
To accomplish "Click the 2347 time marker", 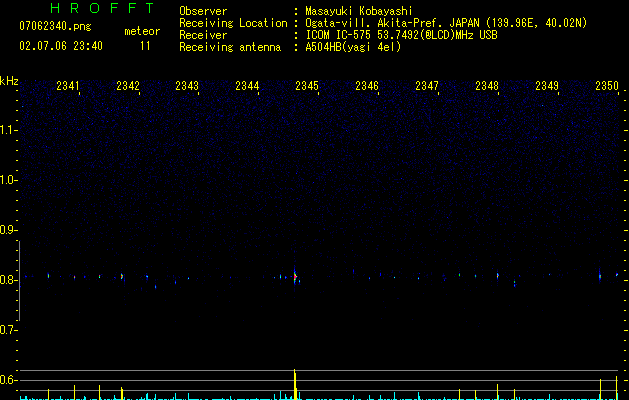I will [427, 86].
